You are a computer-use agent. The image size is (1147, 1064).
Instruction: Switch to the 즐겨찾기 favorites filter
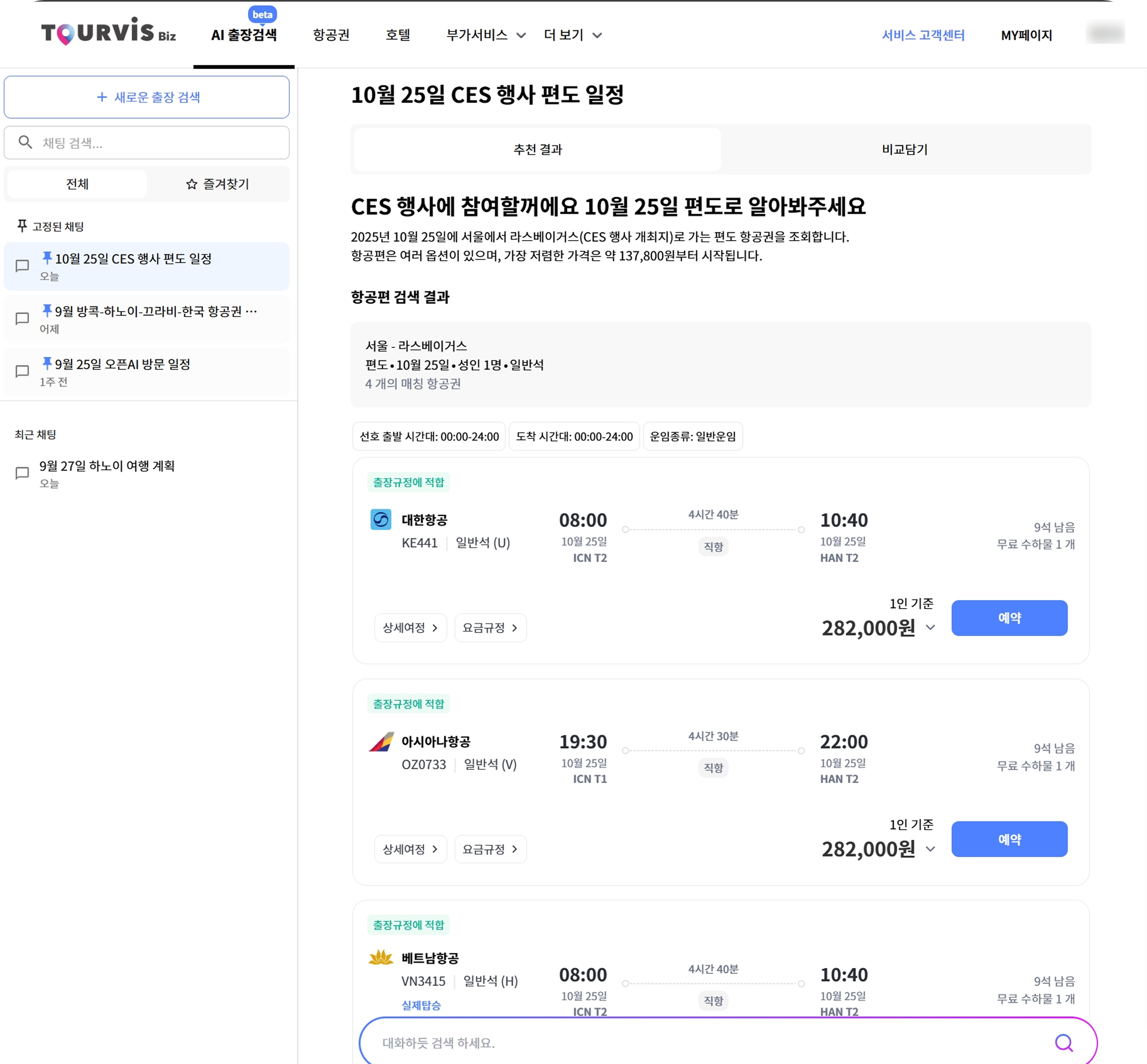pyautogui.click(x=217, y=184)
